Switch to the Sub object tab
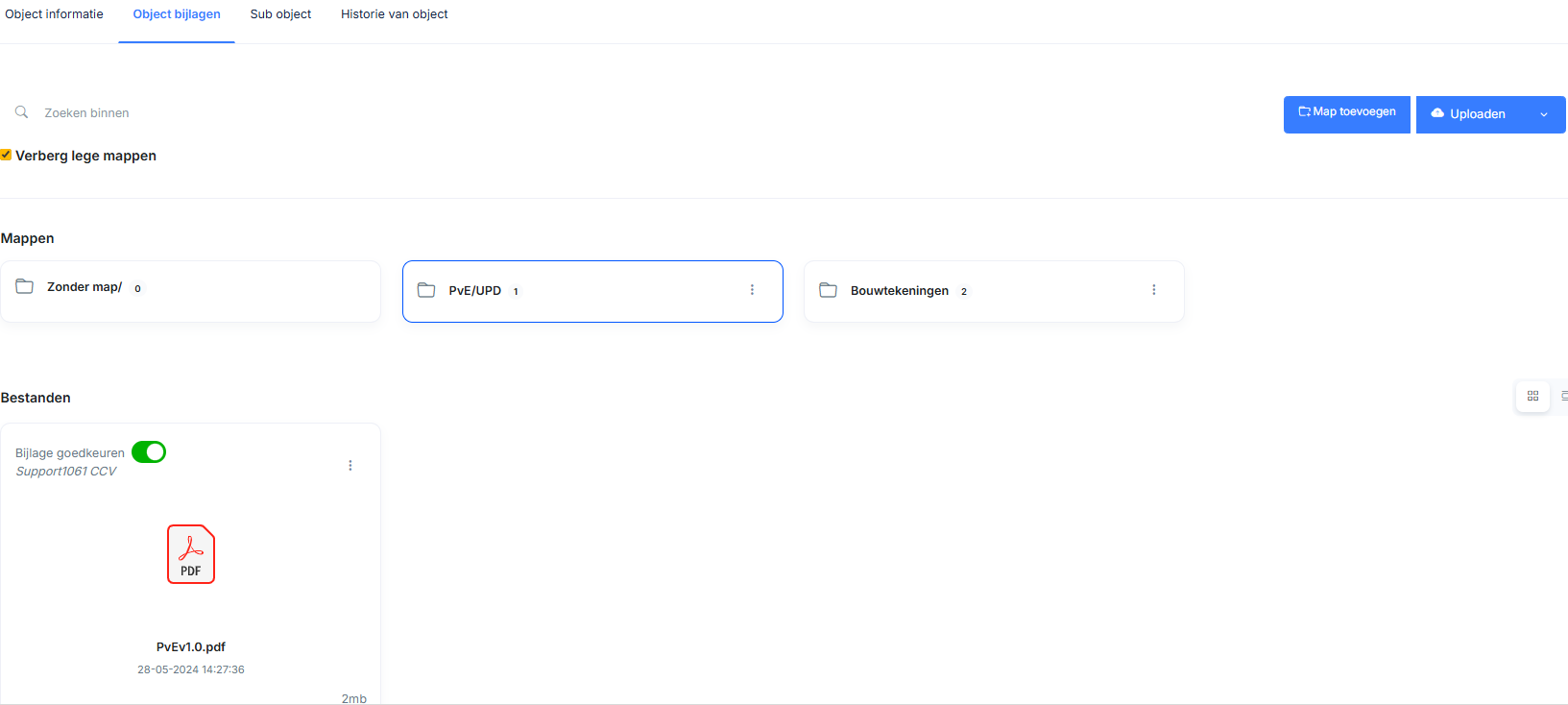1568x705 pixels. 280,14
